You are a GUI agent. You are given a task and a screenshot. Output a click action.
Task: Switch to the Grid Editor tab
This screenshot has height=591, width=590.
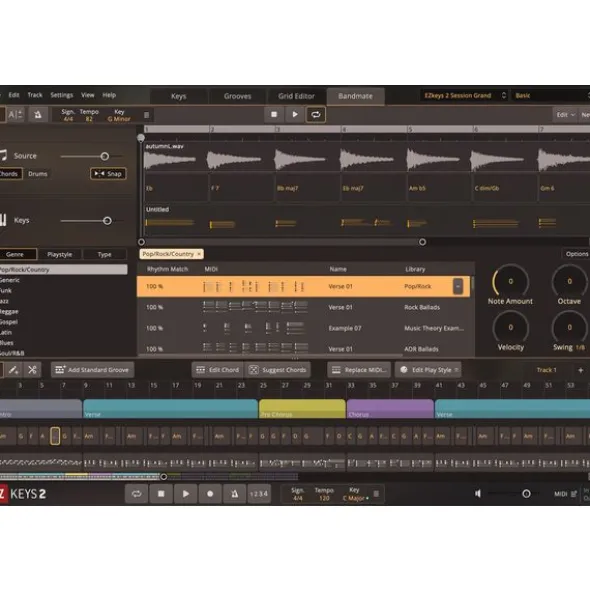click(296, 96)
